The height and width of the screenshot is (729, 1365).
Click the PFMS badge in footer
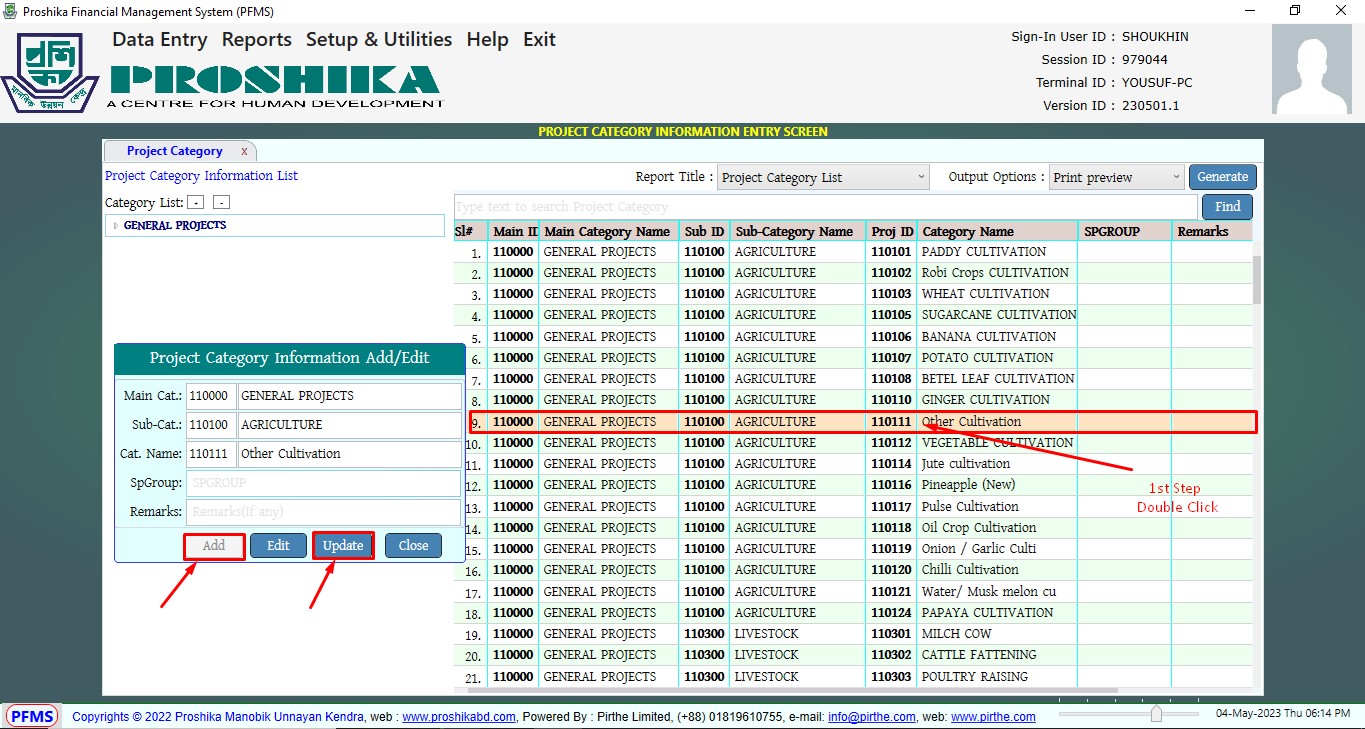click(x=33, y=716)
